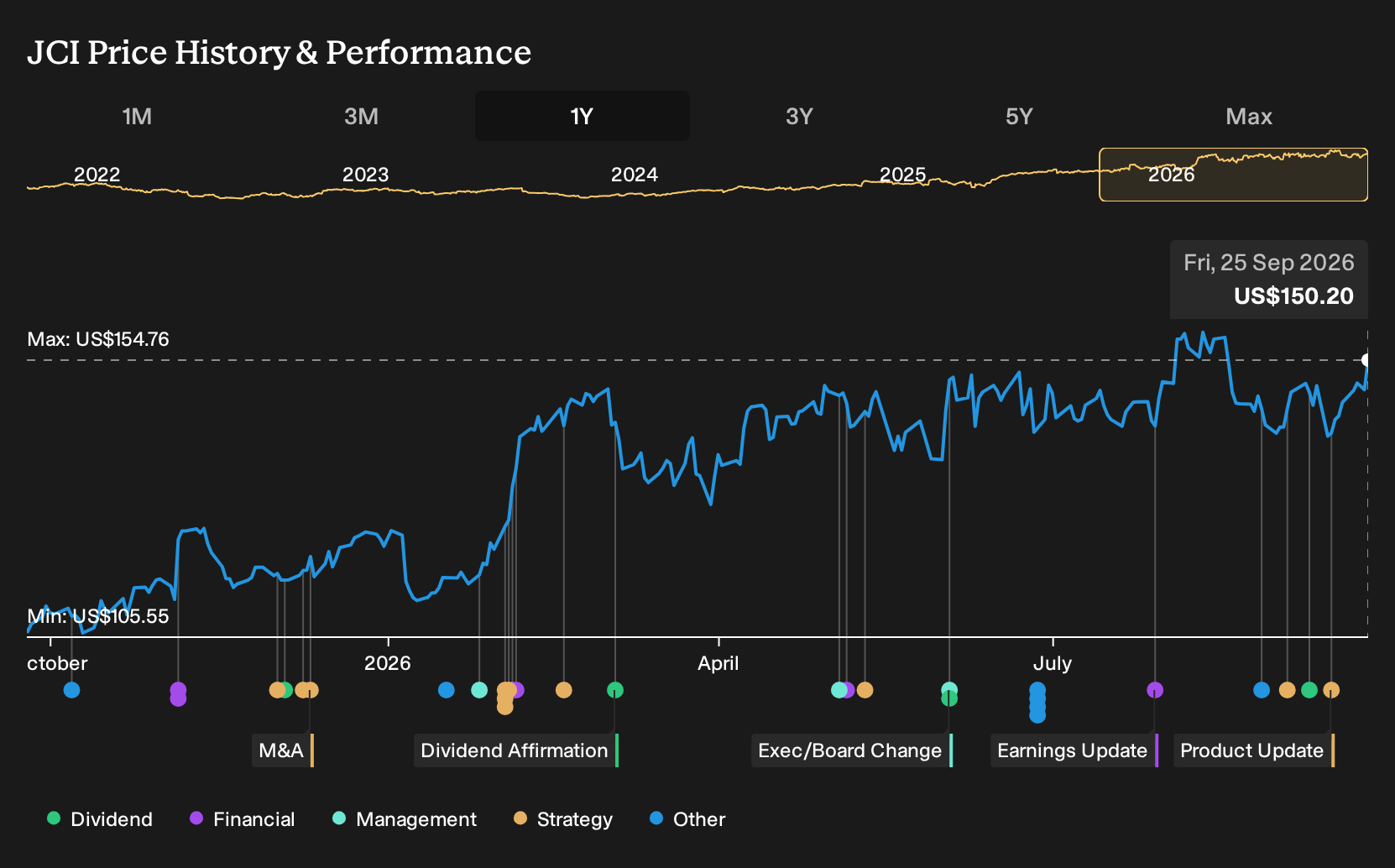Select the blue Other dot just after 2026

click(x=447, y=690)
